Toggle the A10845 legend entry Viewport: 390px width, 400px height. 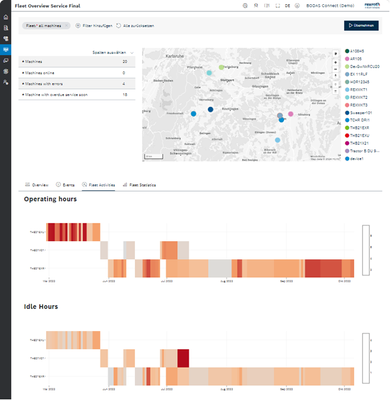[x=355, y=51]
